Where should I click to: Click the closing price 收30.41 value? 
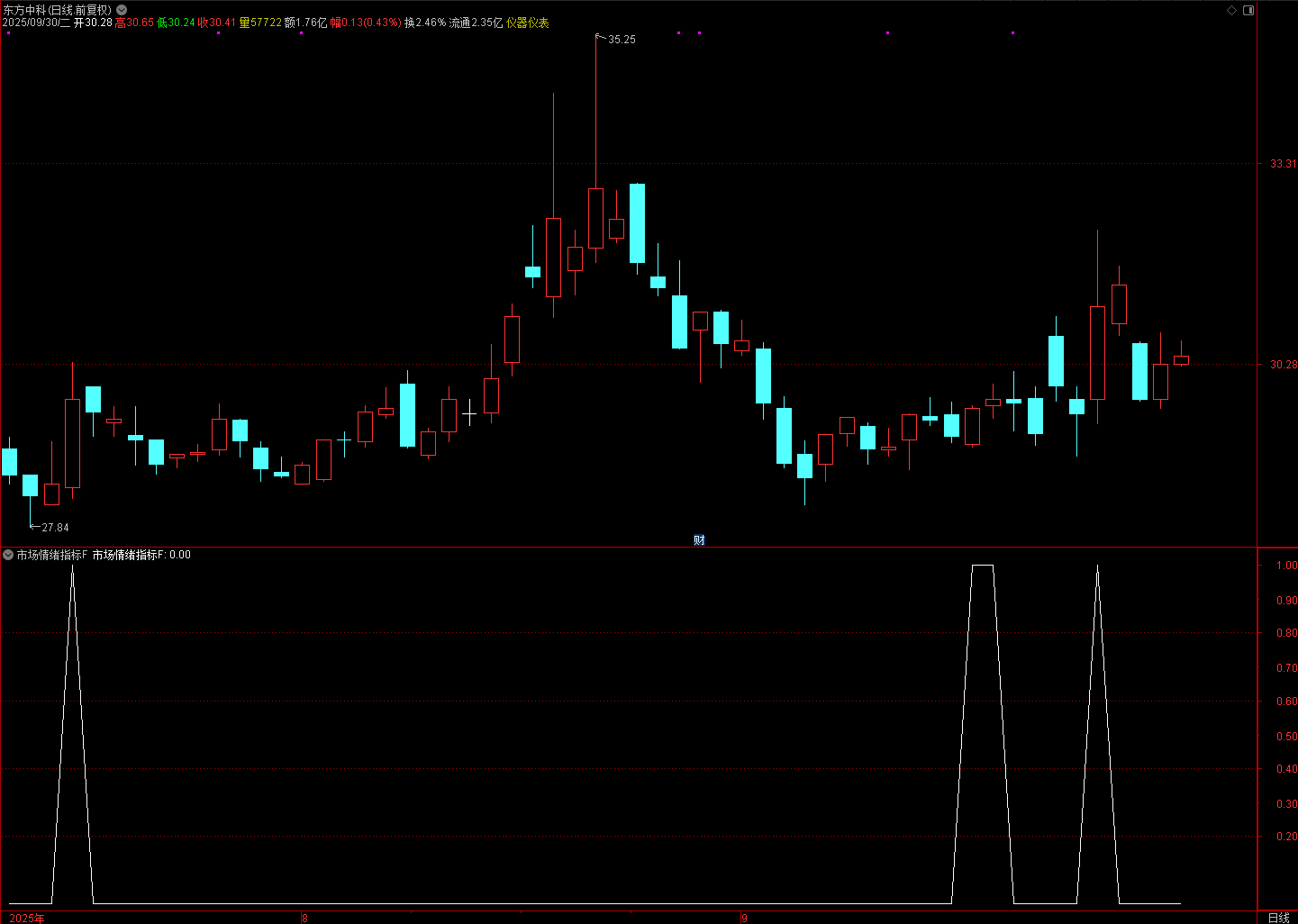pos(217,23)
